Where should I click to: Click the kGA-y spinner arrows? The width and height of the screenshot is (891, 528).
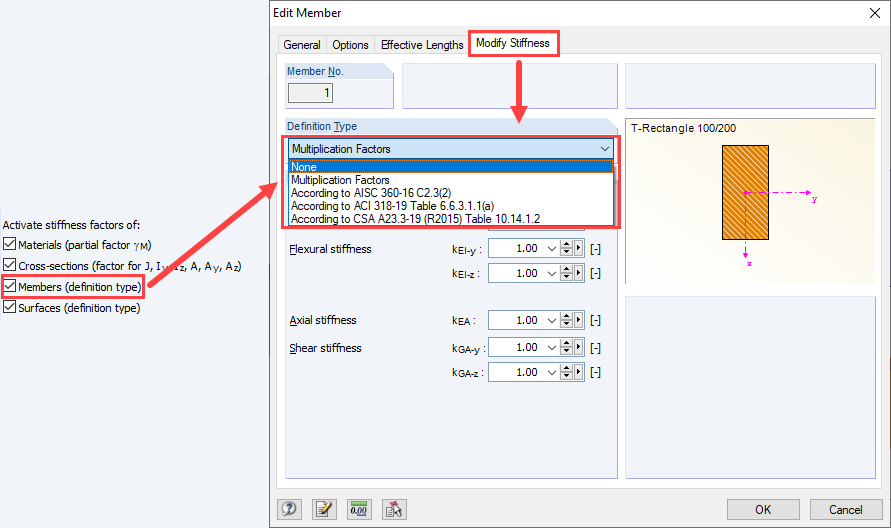pos(567,348)
